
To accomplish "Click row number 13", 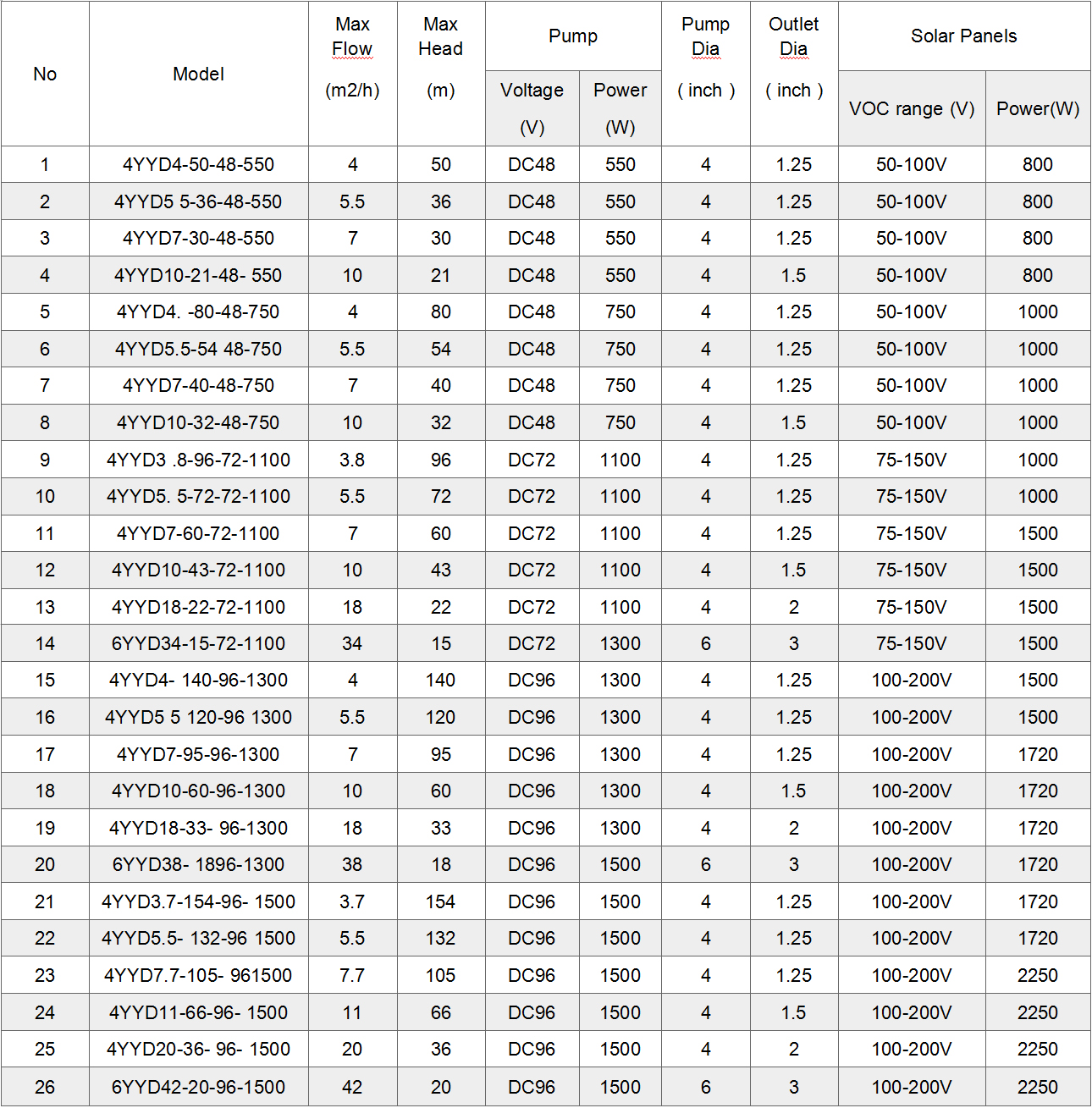I will (45, 607).
